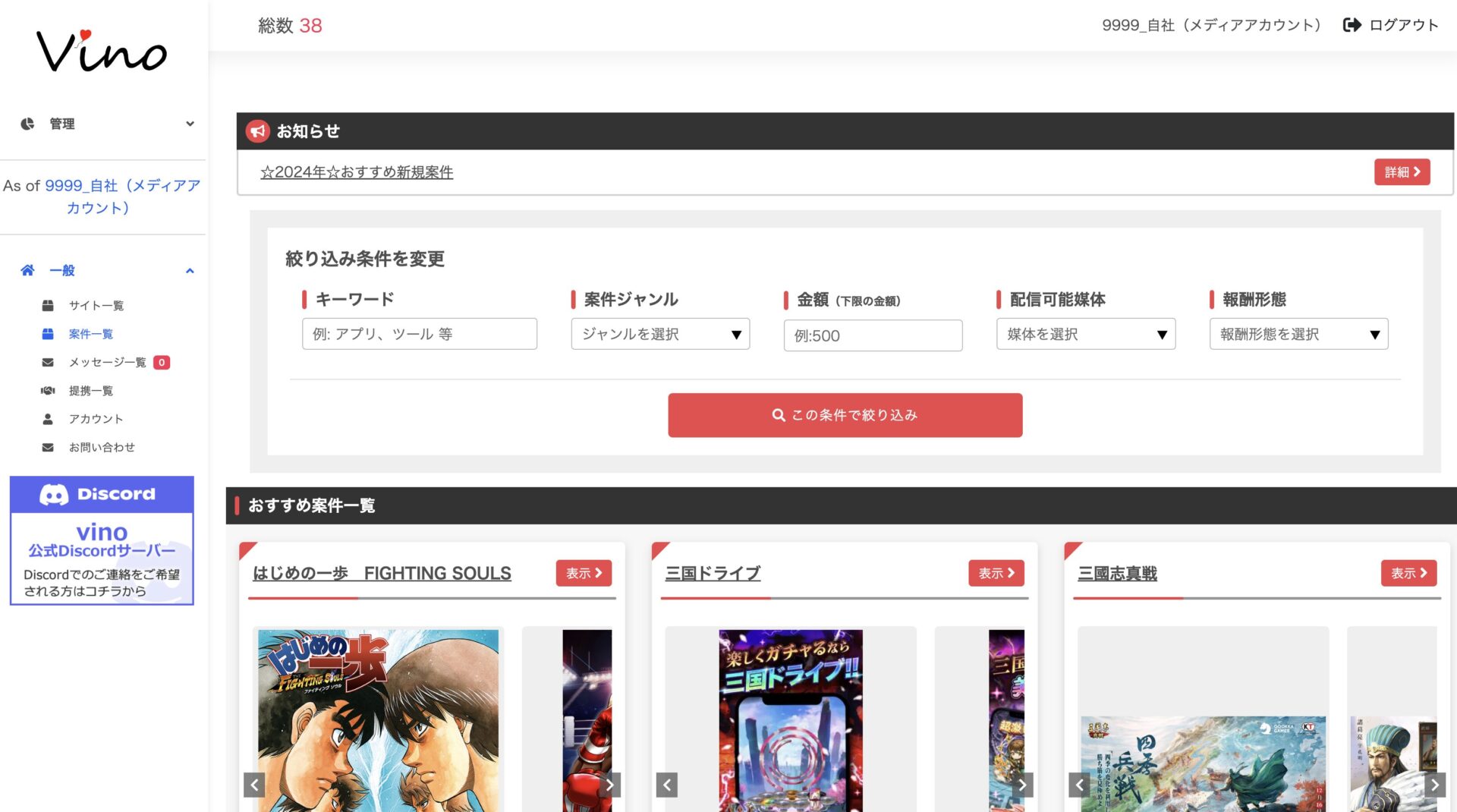Expand the 管理 sidebar menu

click(x=189, y=123)
